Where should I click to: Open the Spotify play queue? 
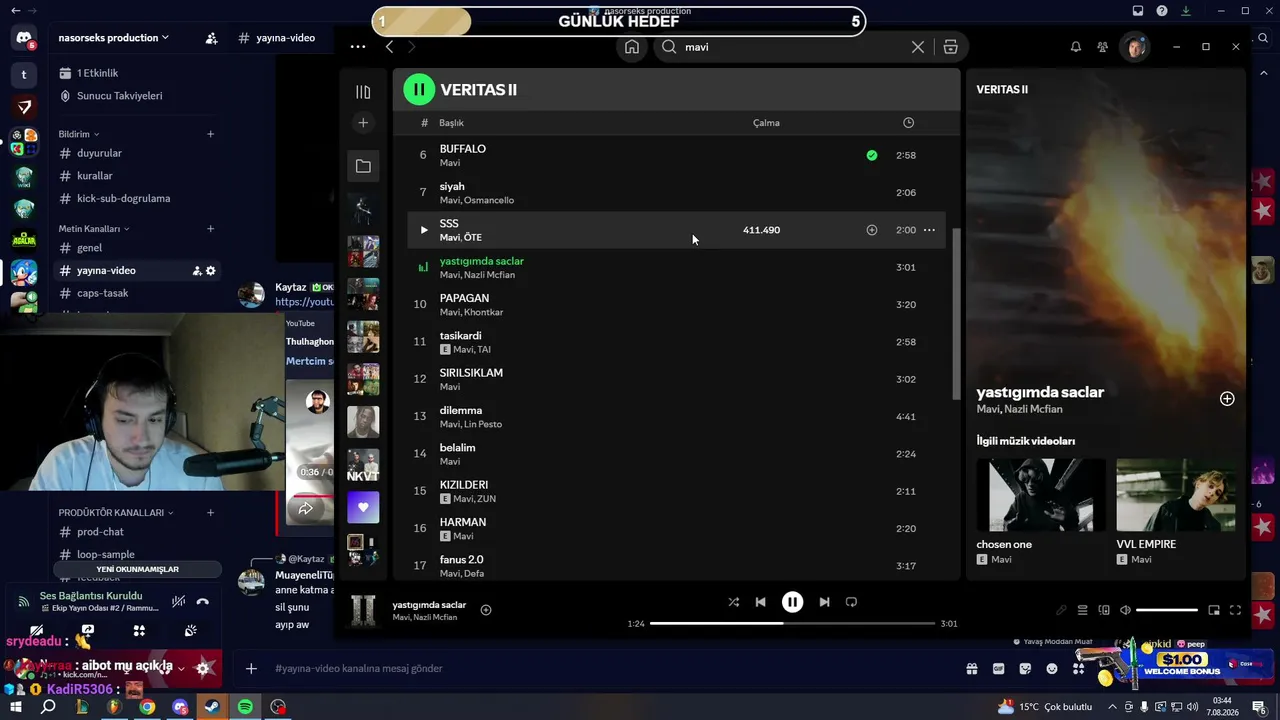[x=1082, y=610]
